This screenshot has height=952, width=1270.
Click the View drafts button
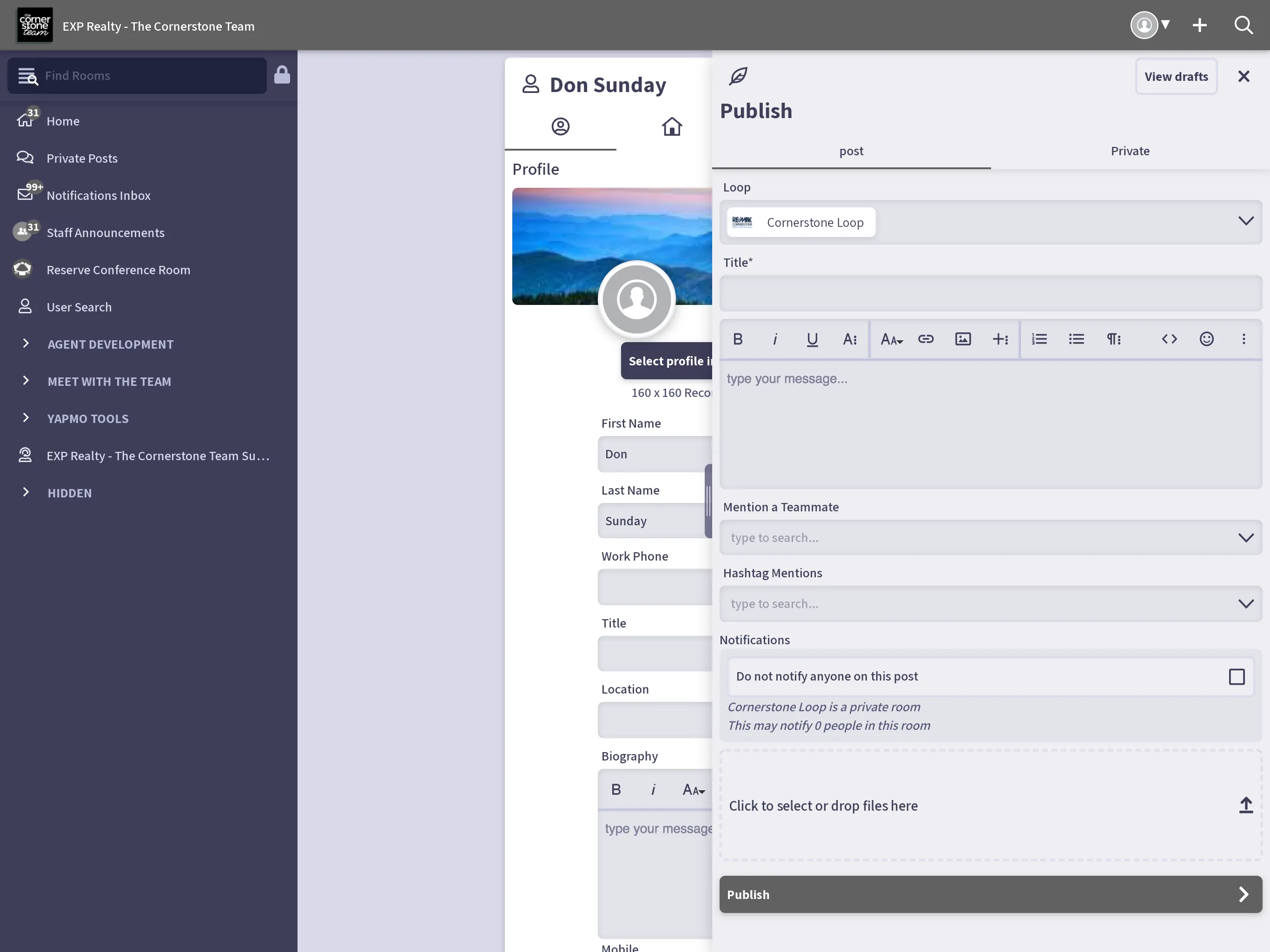[x=1176, y=76]
